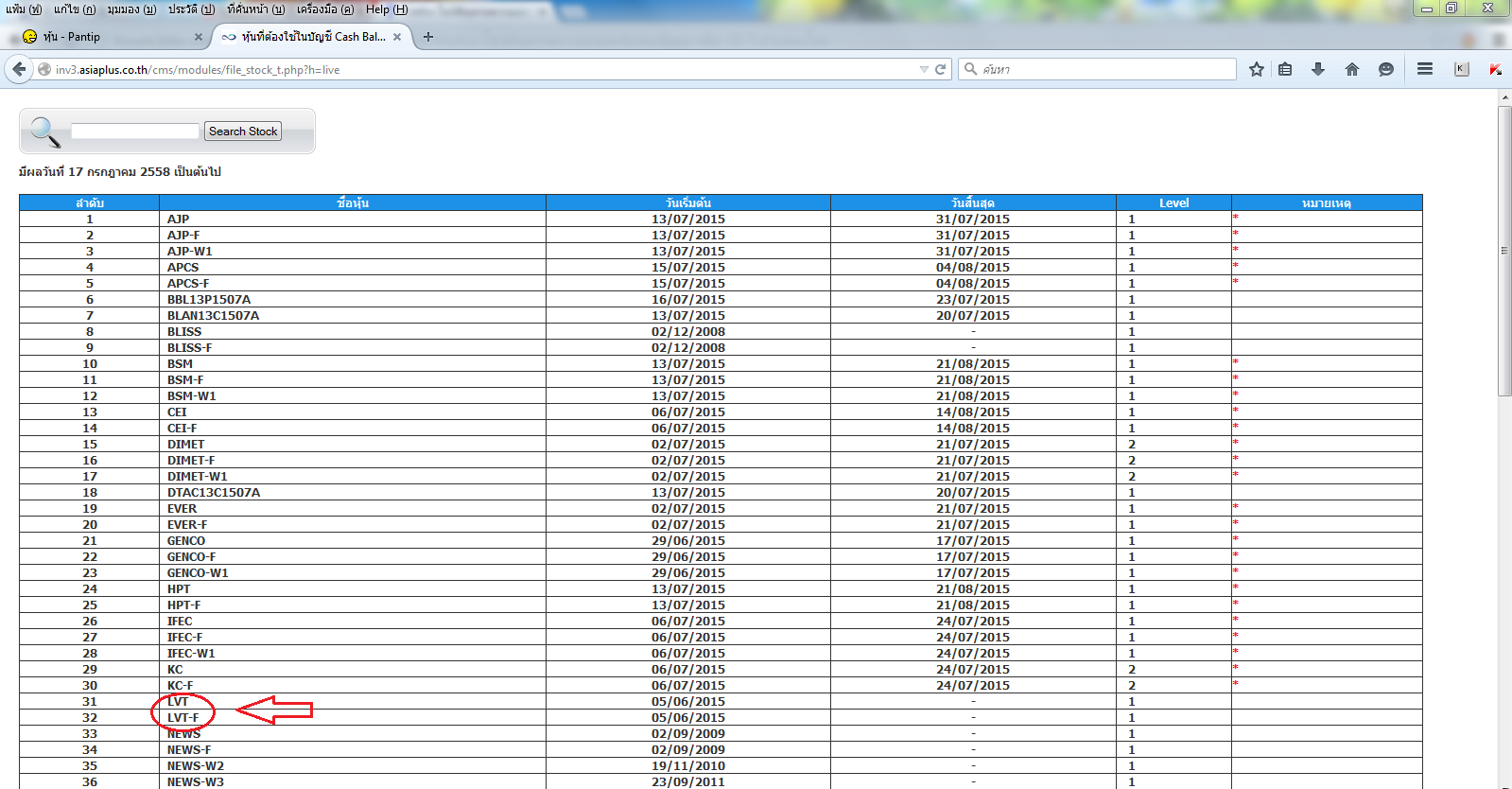Viewport: 1512px width, 789px height.
Task: Click the Search Stock button
Action: click(x=243, y=131)
